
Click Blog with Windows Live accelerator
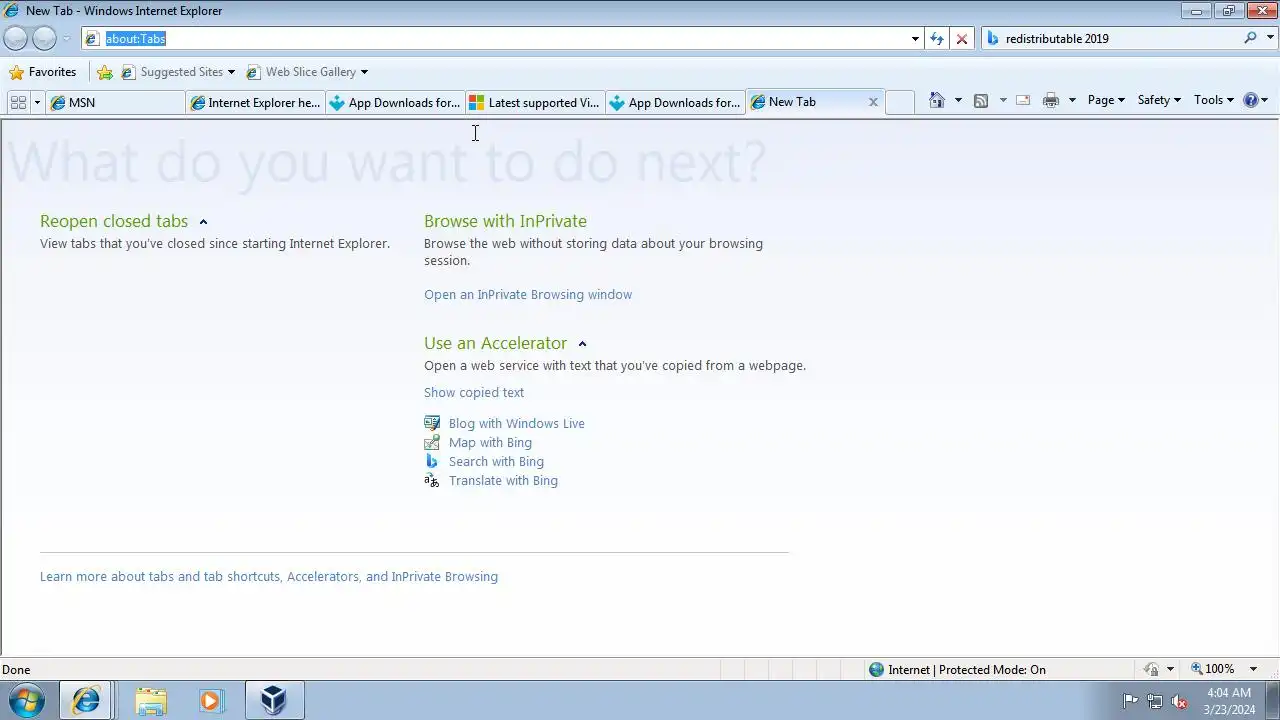(517, 424)
